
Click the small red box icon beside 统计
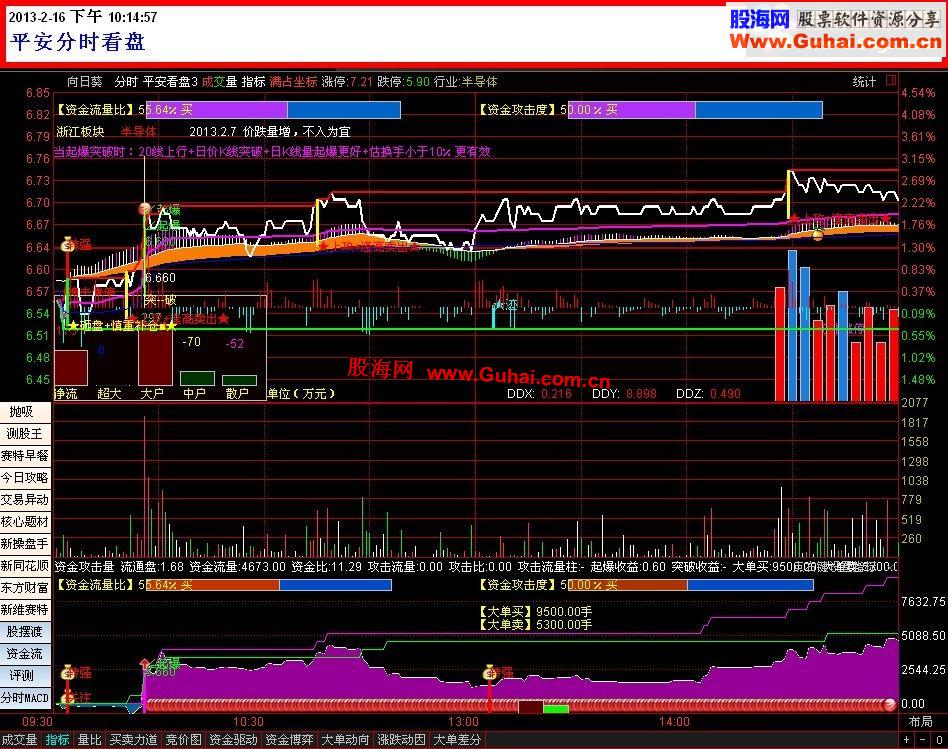click(891, 80)
